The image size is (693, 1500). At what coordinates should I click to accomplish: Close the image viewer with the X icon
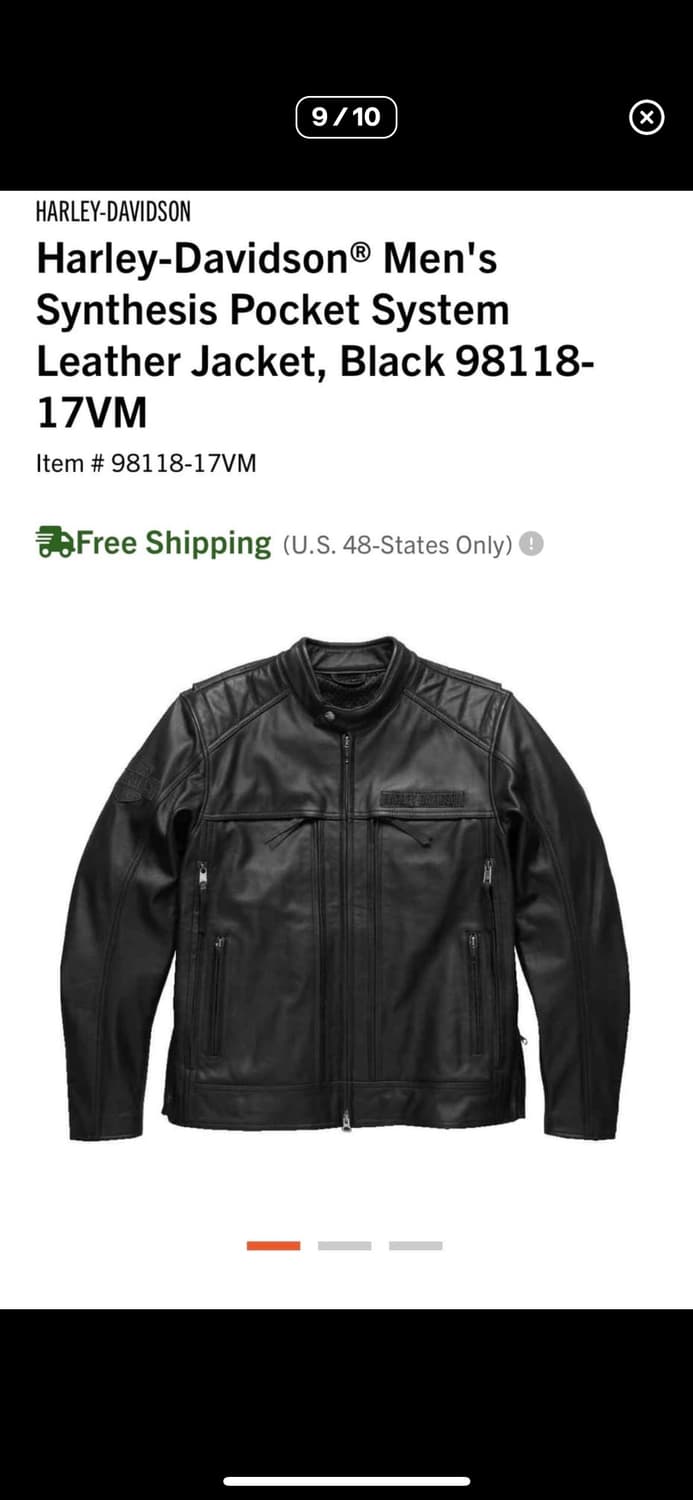pyautogui.click(x=646, y=118)
